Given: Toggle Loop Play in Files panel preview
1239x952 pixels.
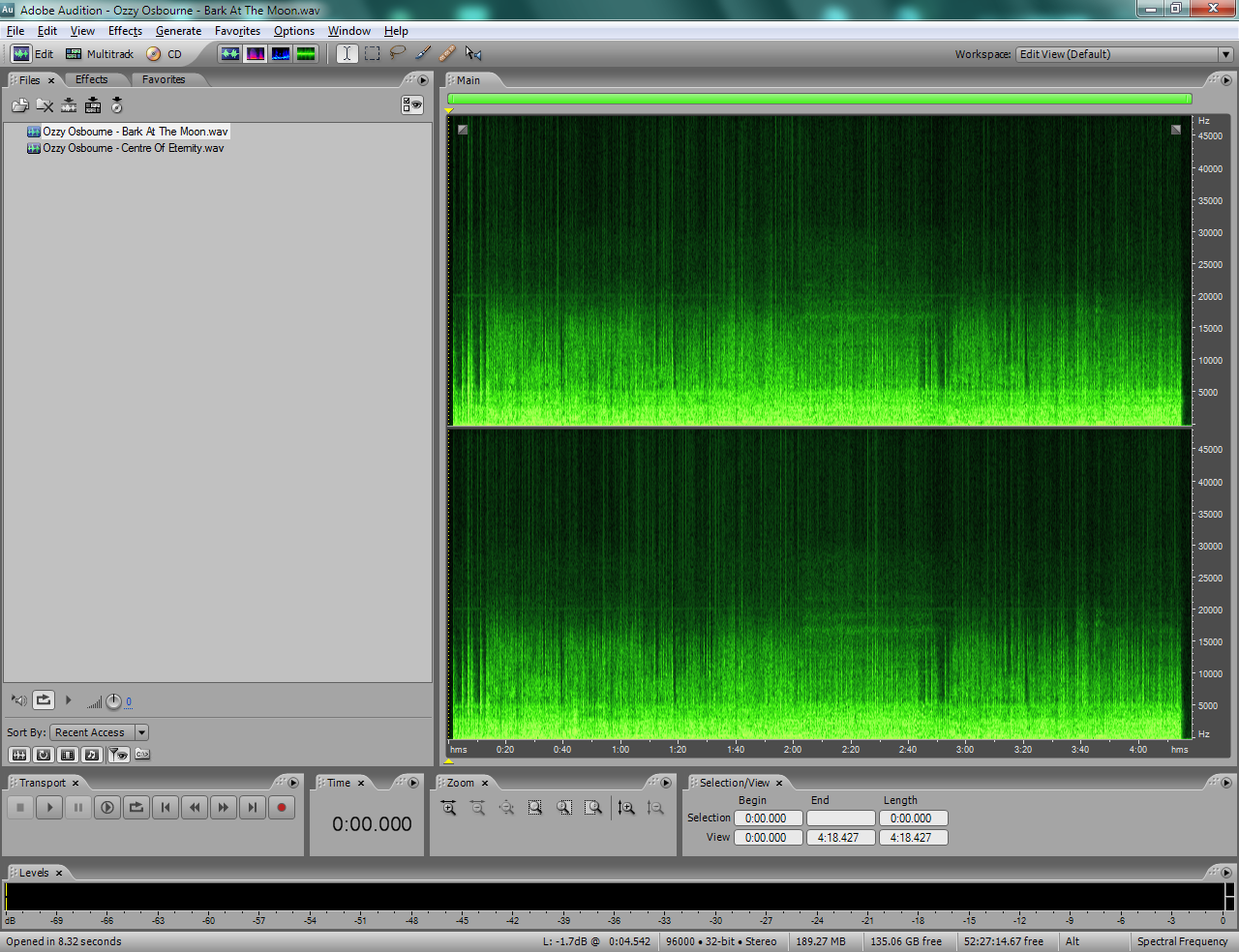Looking at the screenshot, I should (44, 699).
